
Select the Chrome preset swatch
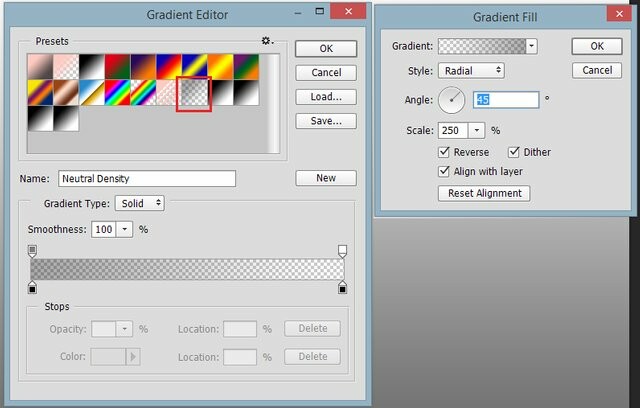click(x=92, y=93)
